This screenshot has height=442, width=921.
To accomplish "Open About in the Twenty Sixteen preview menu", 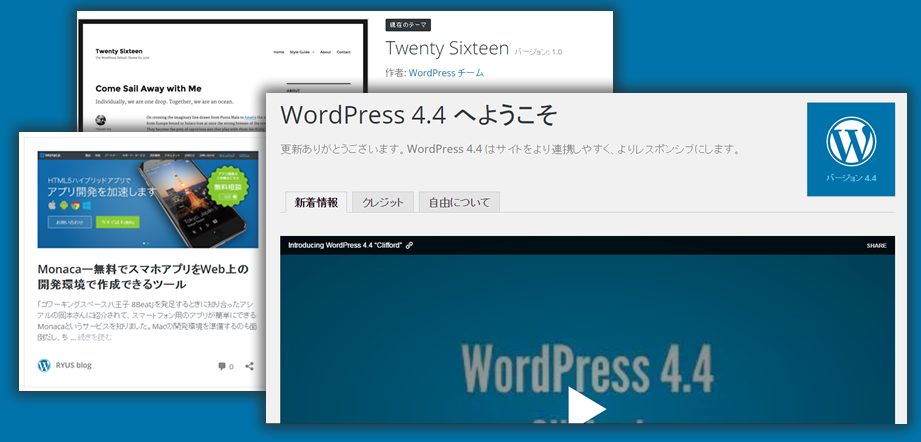I will coord(325,52).
